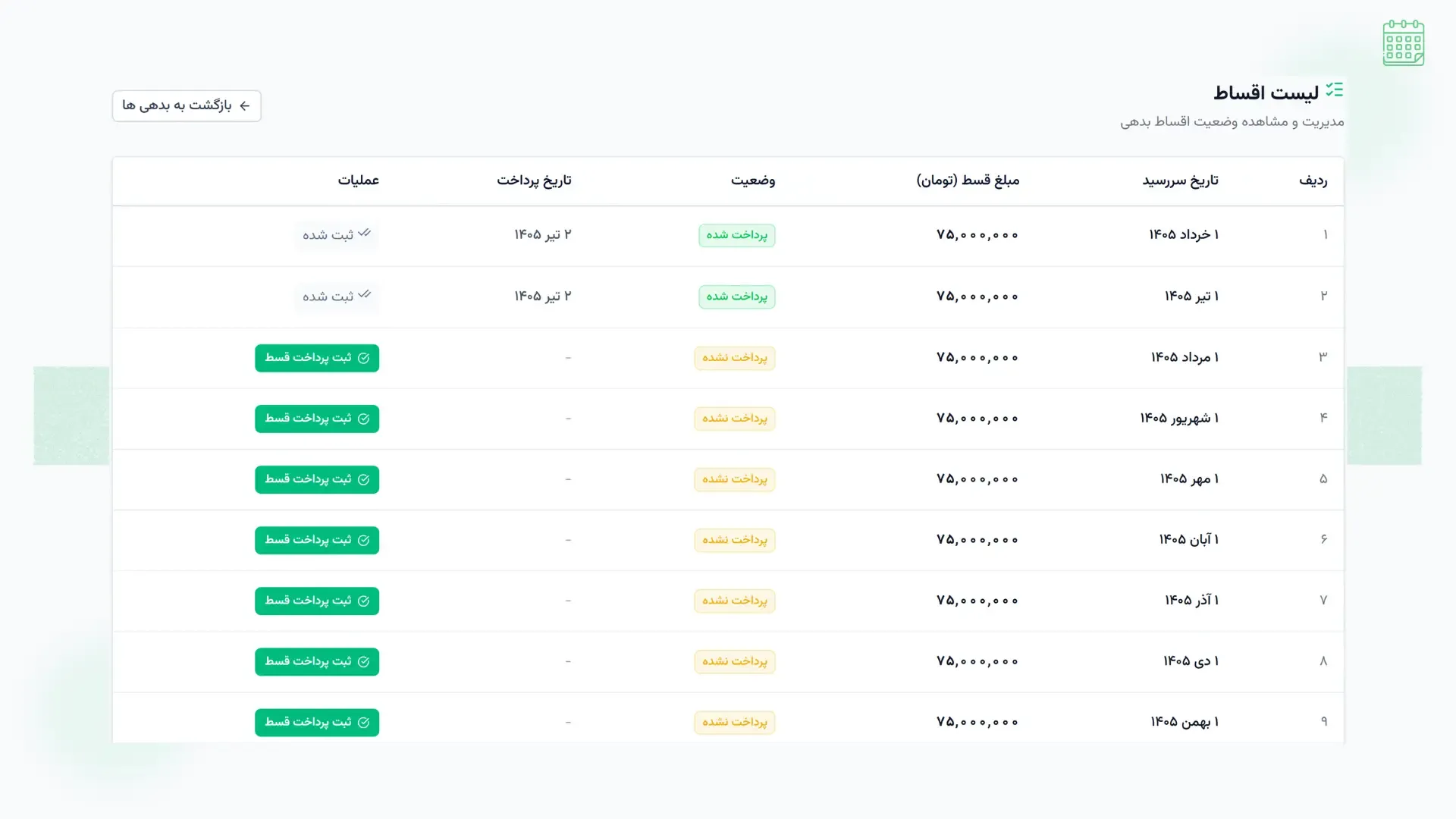
Task: Click پرداخت نشده badge for ۱ شهریور ۱۴۰۵
Action: tap(734, 419)
